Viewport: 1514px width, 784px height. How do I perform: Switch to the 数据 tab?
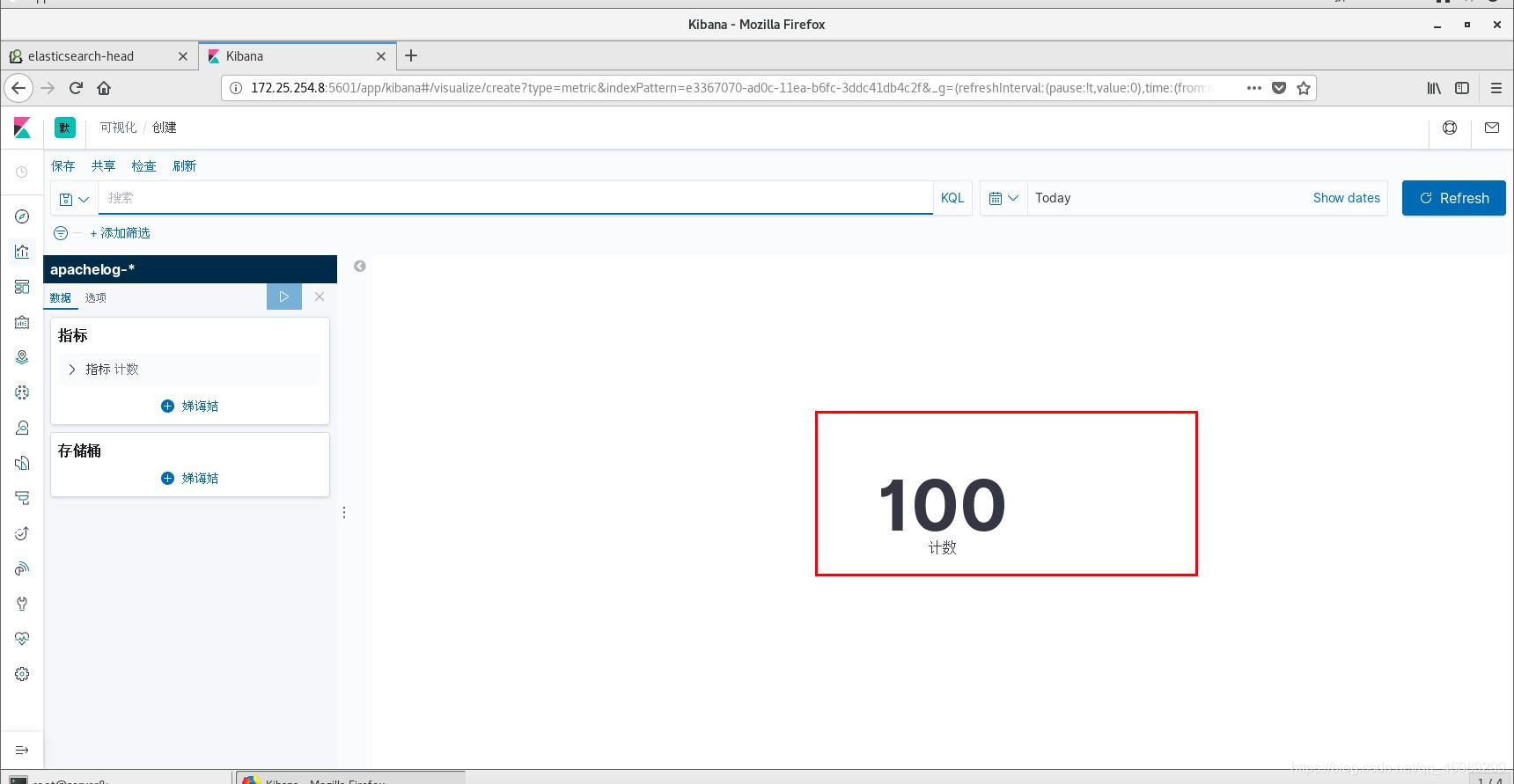[61, 297]
